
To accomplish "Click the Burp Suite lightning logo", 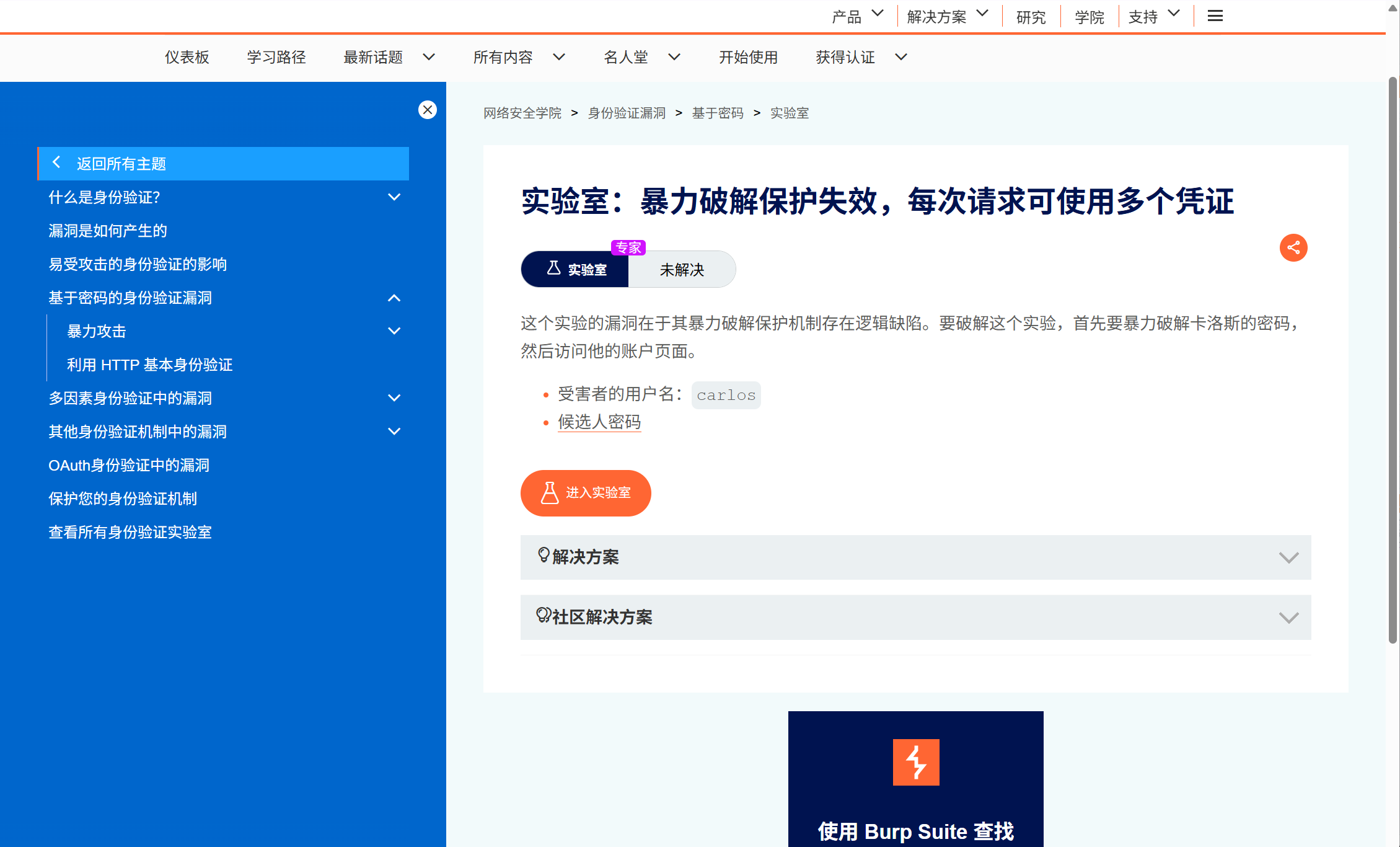I will [x=916, y=762].
